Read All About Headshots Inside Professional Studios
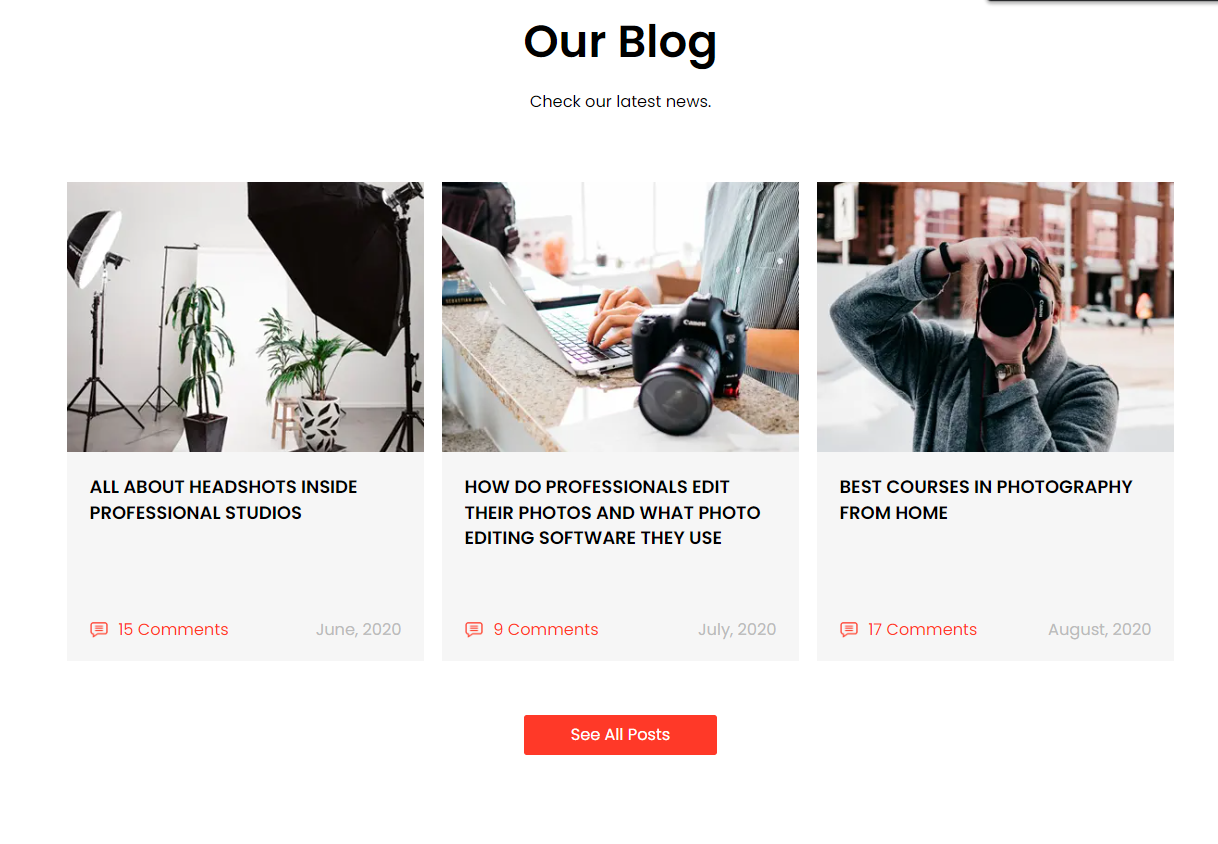 coord(224,500)
